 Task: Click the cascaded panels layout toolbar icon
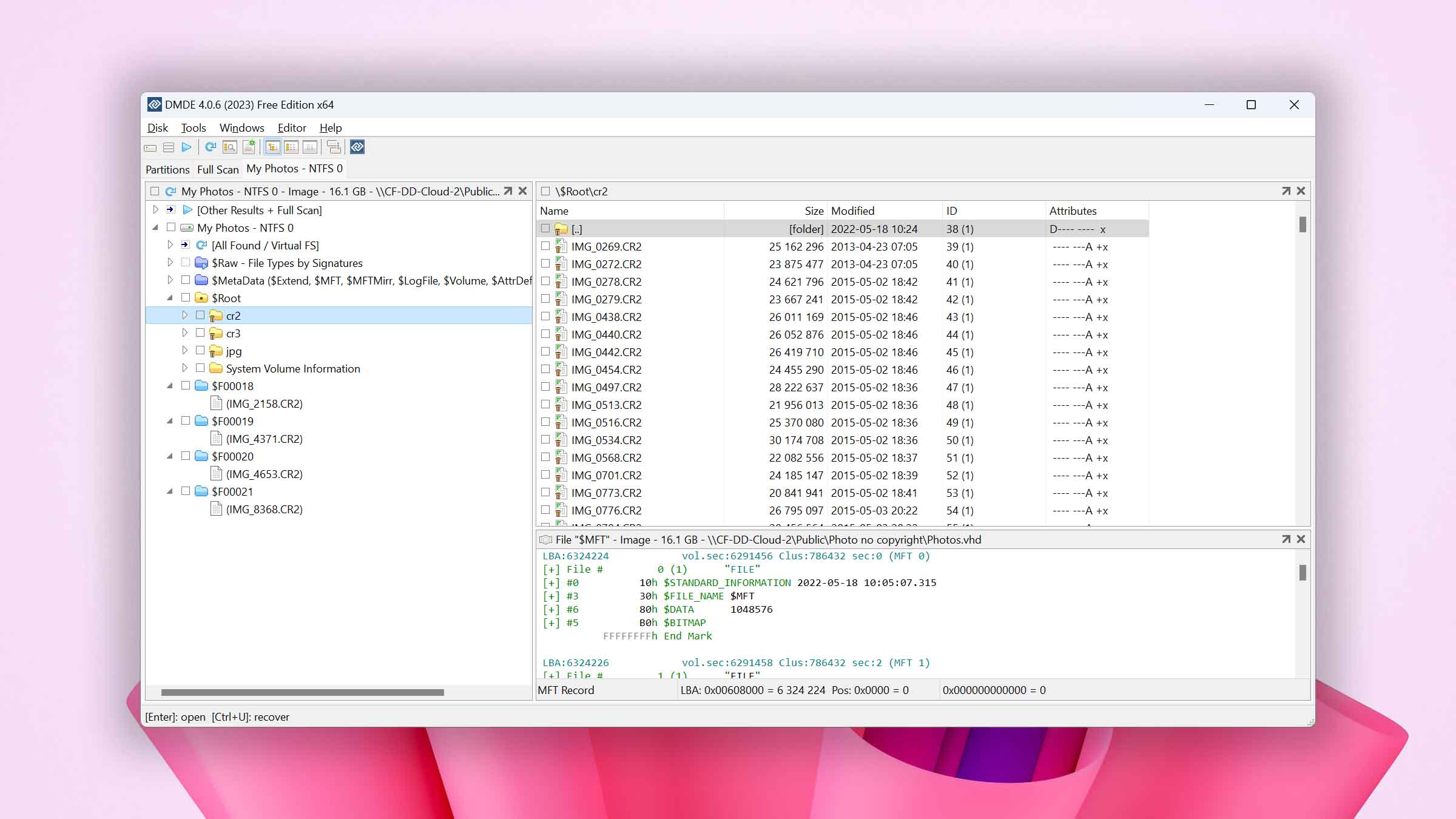click(x=333, y=147)
